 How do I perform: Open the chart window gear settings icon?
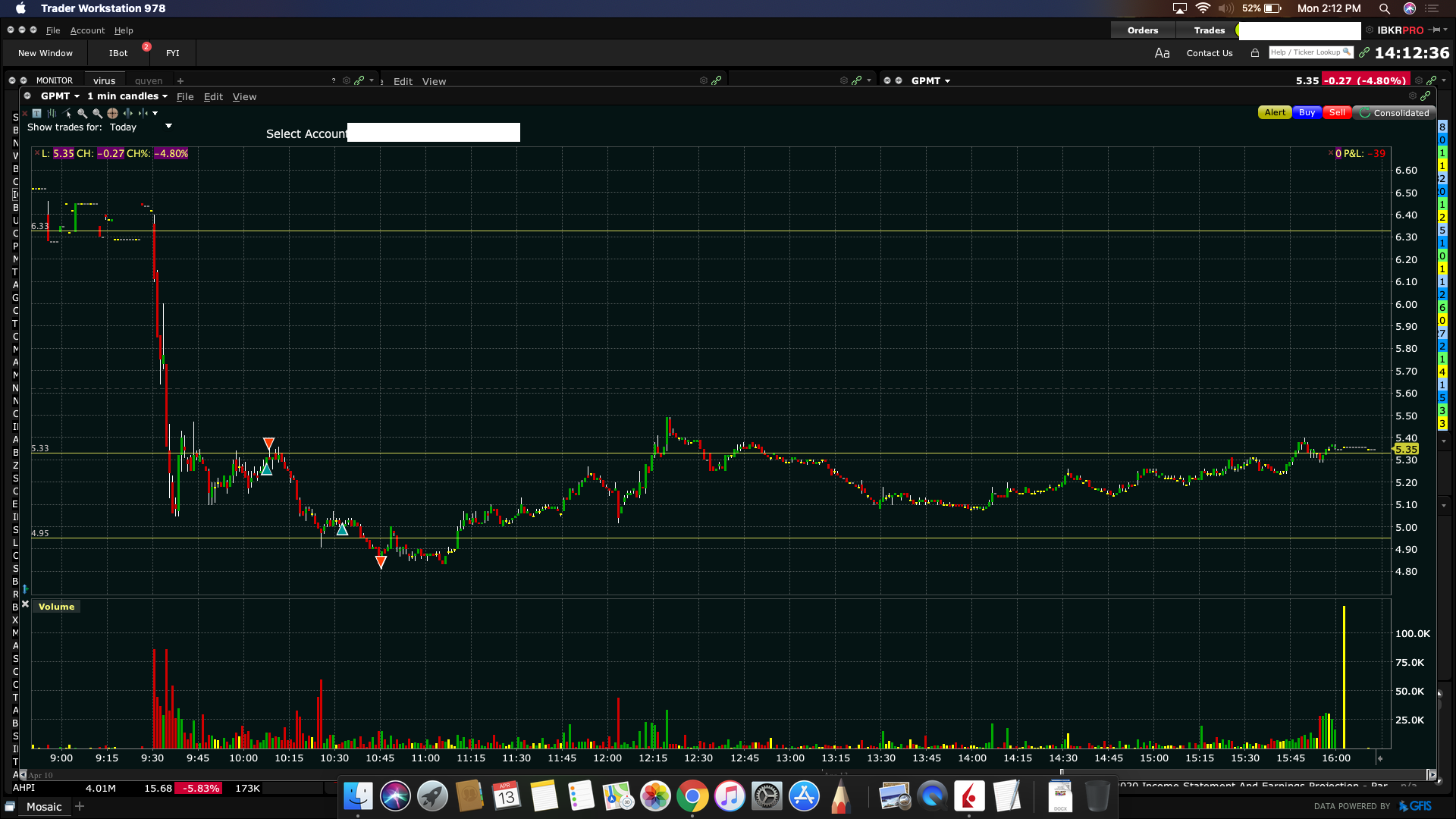click(x=1412, y=96)
